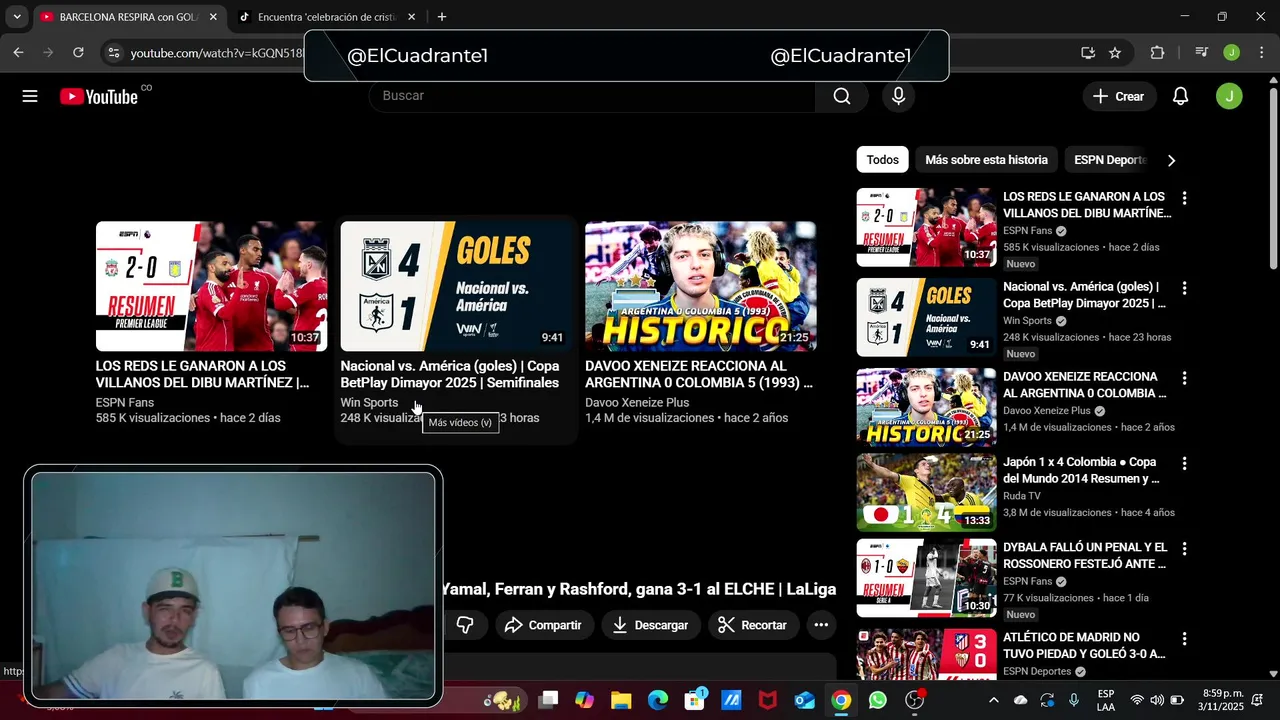Reload the page in Chrome
The height and width of the screenshot is (720, 1280).
pos(79,52)
